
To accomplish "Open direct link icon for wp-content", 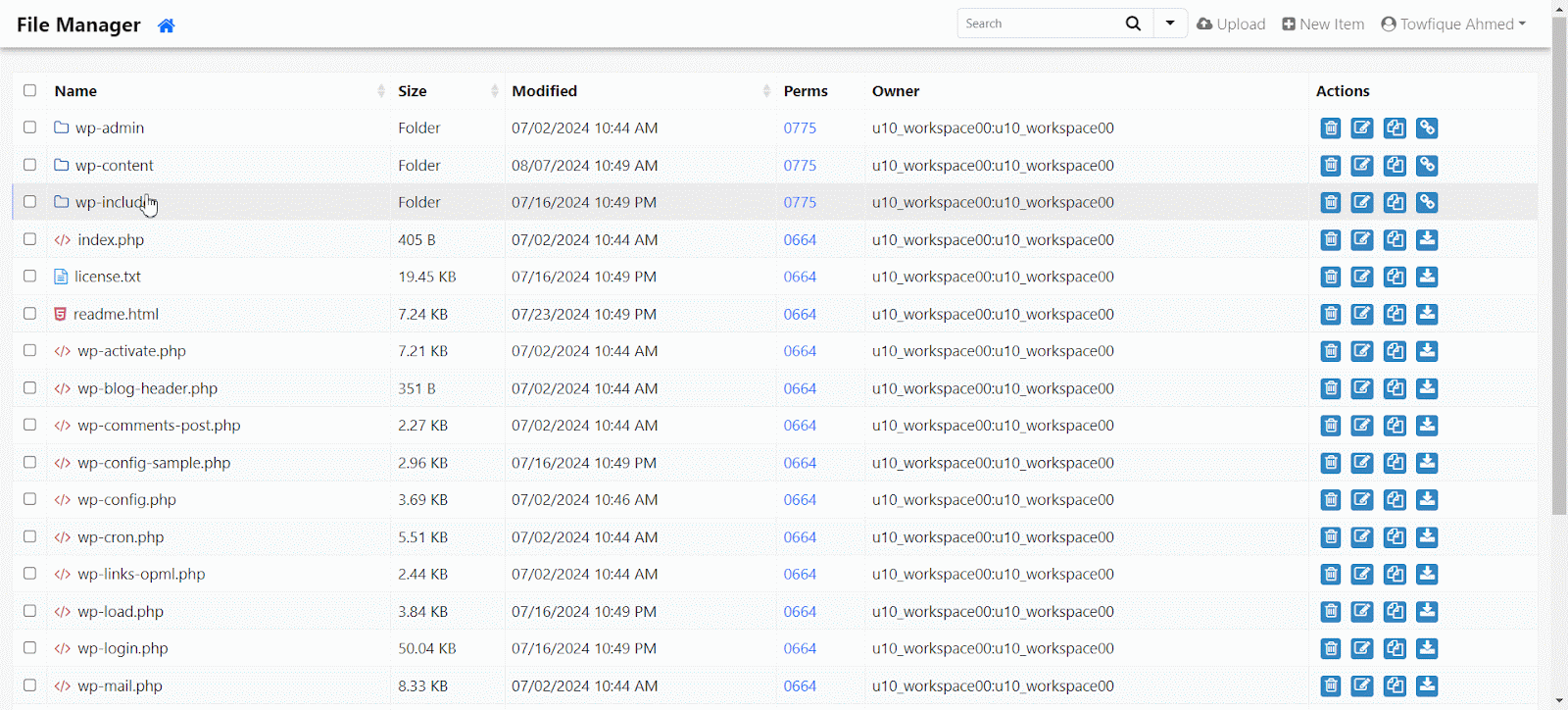I will click(x=1427, y=165).
